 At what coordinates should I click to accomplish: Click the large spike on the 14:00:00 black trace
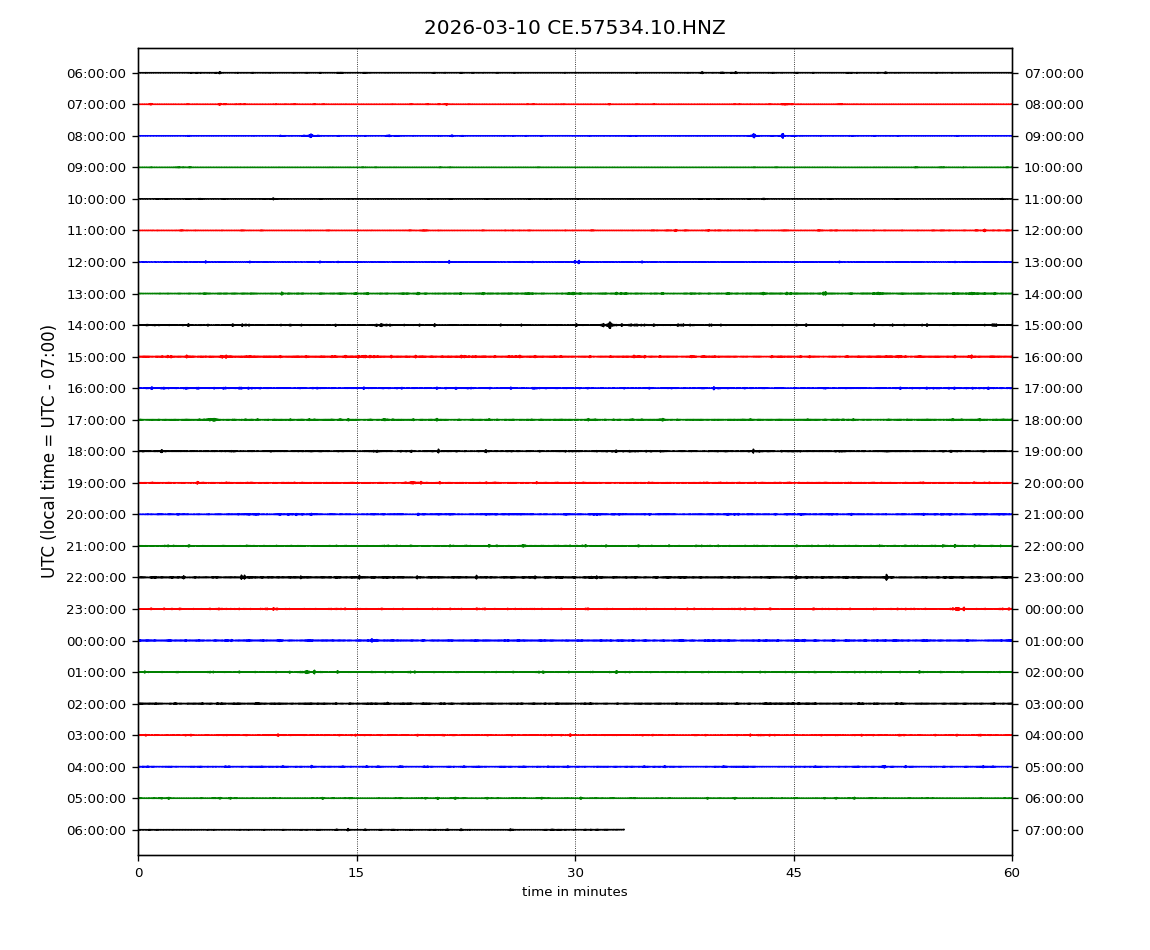[x=609, y=325]
